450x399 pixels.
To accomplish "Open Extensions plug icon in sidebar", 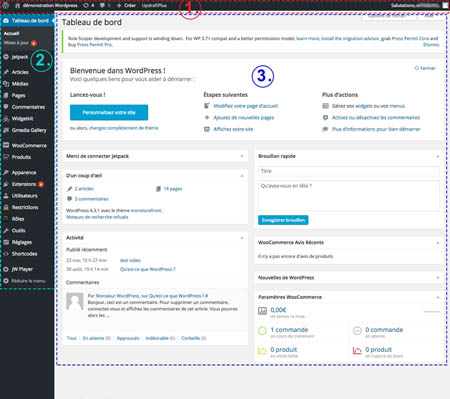I will 6,184.
